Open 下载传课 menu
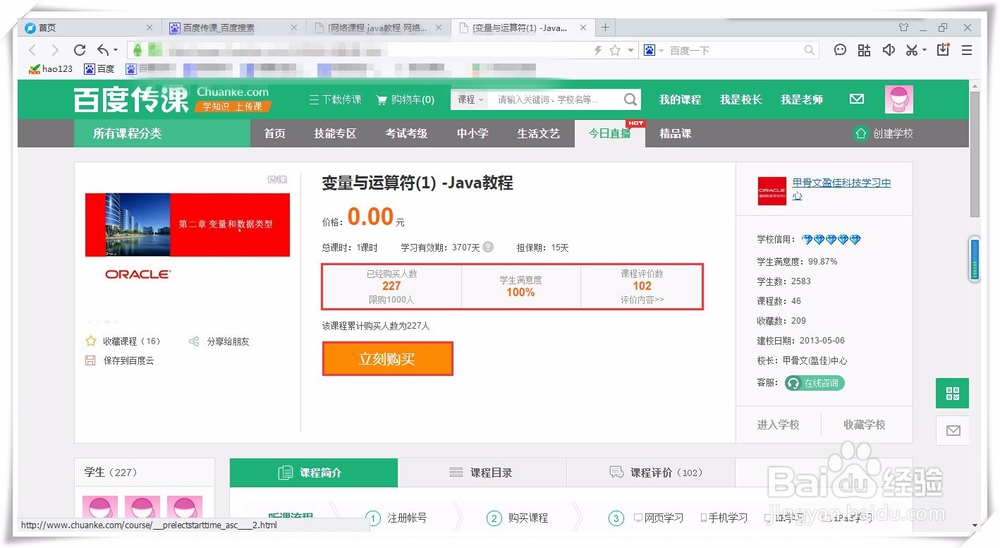 pos(335,100)
